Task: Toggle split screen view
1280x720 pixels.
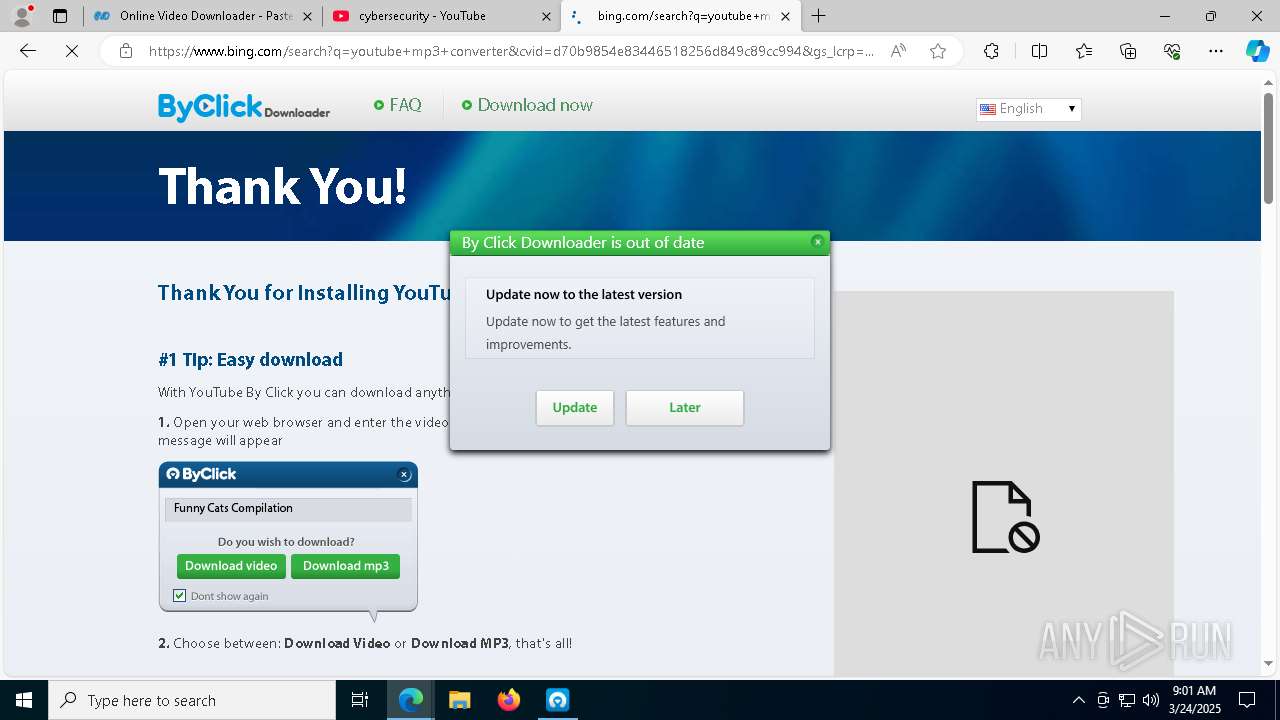Action: (x=1039, y=51)
